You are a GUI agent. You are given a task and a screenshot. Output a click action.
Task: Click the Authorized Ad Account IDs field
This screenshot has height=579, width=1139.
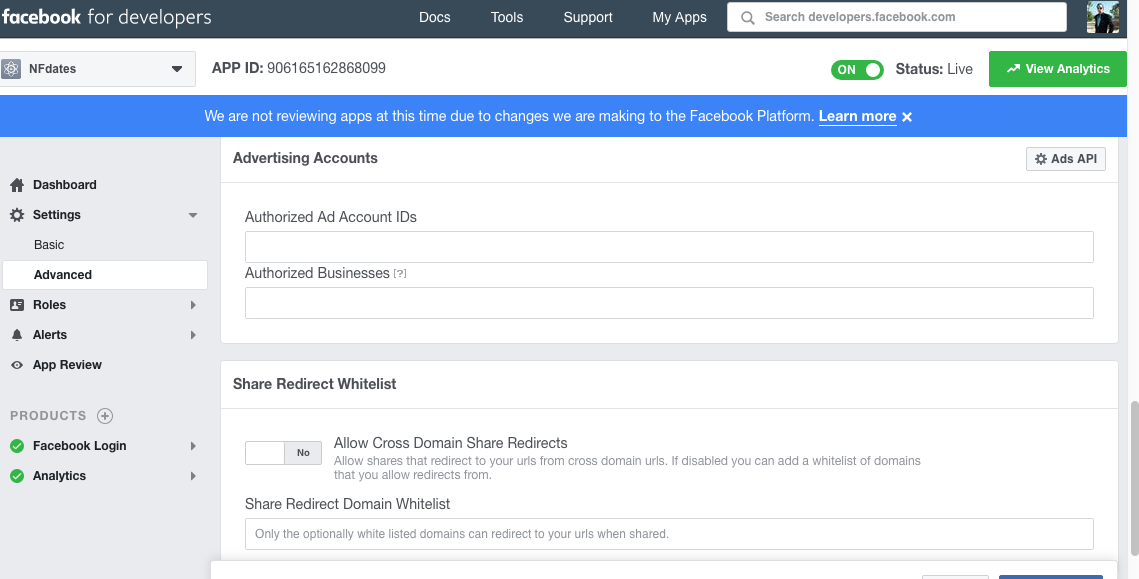pyautogui.click(x=669, y=247)
